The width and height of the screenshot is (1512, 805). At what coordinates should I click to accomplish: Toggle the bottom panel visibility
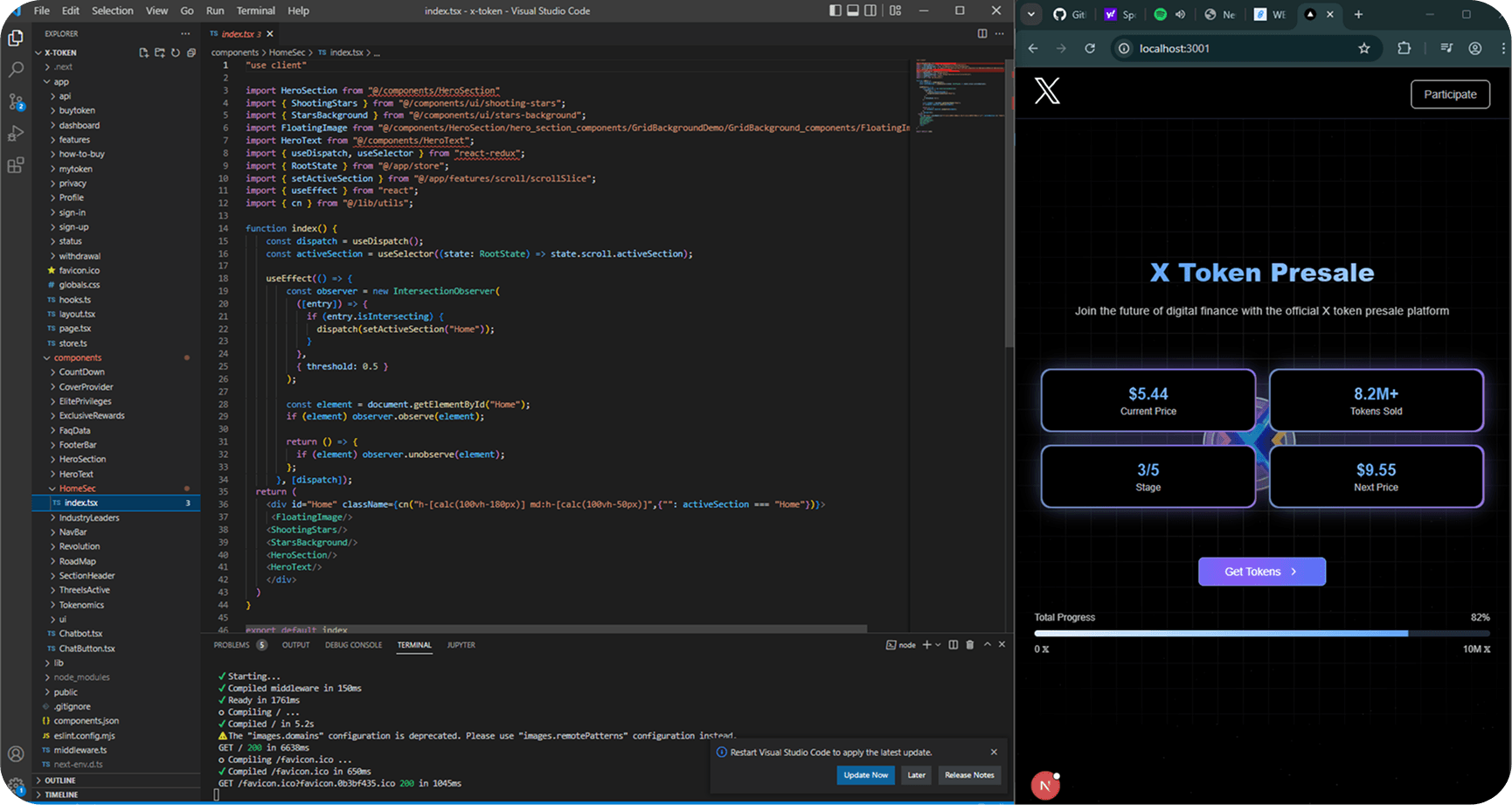(853, 10)
